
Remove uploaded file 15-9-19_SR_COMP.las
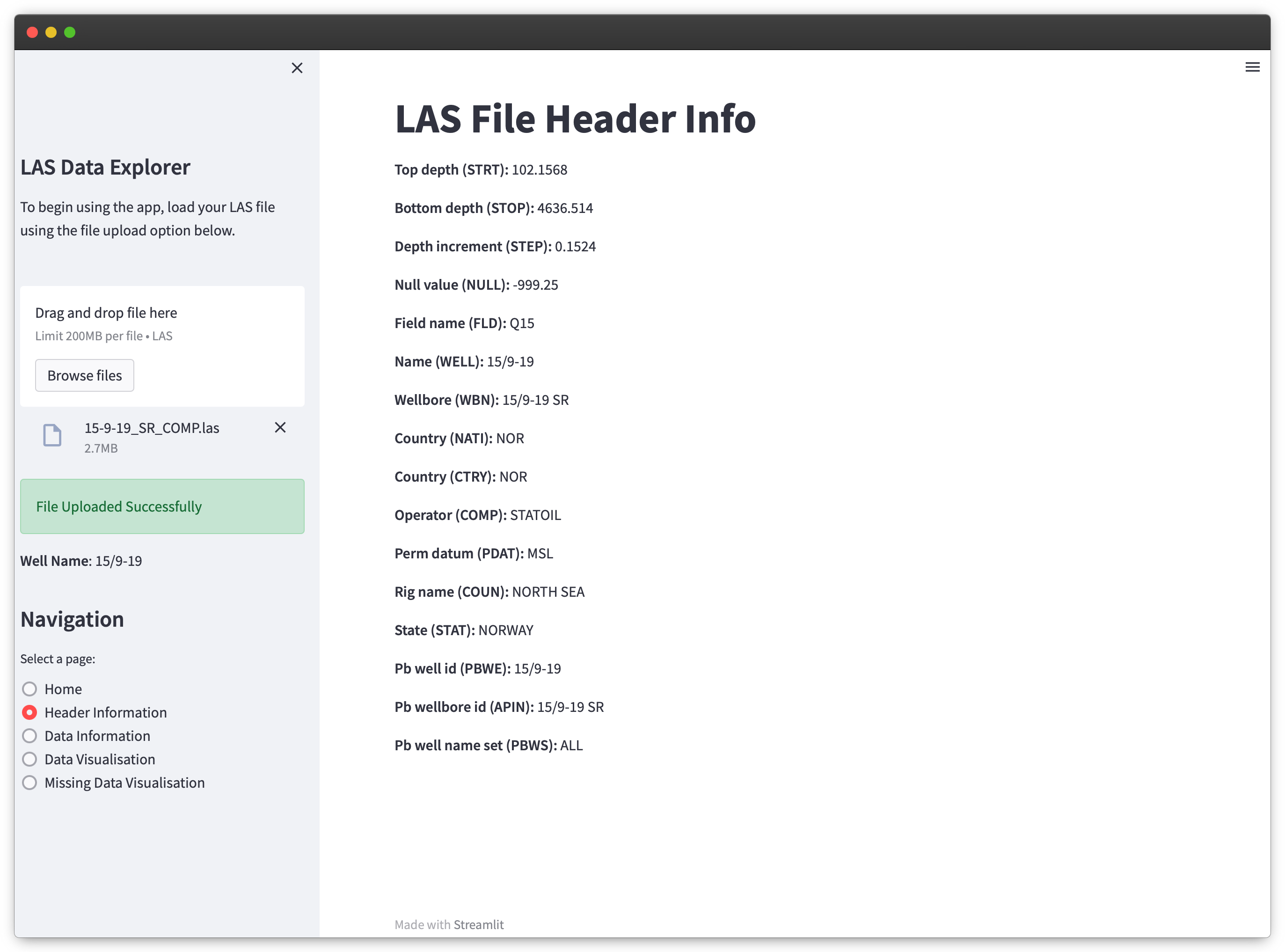tap(280, 428)
